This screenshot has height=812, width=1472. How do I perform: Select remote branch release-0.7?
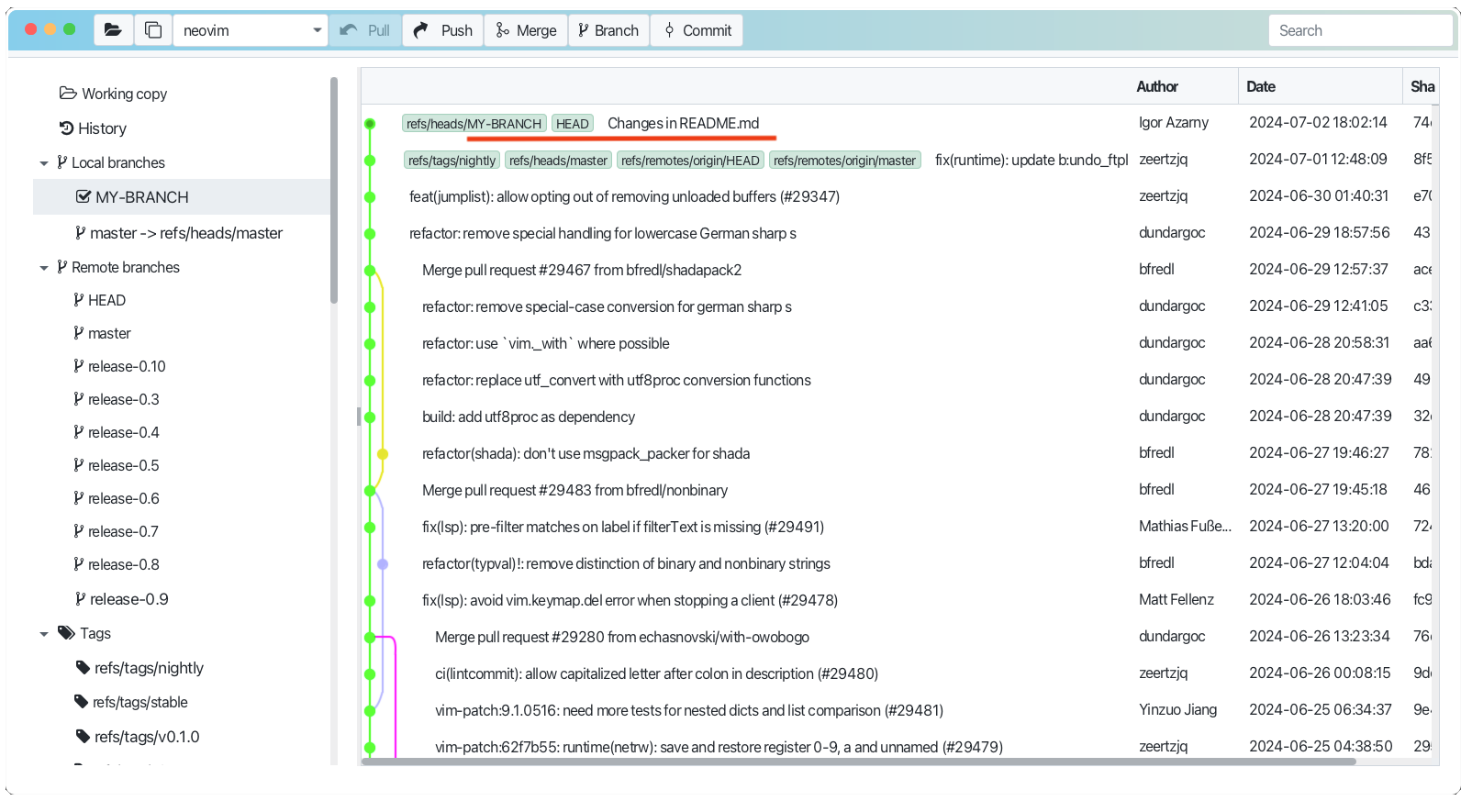[x=117, y=531]
